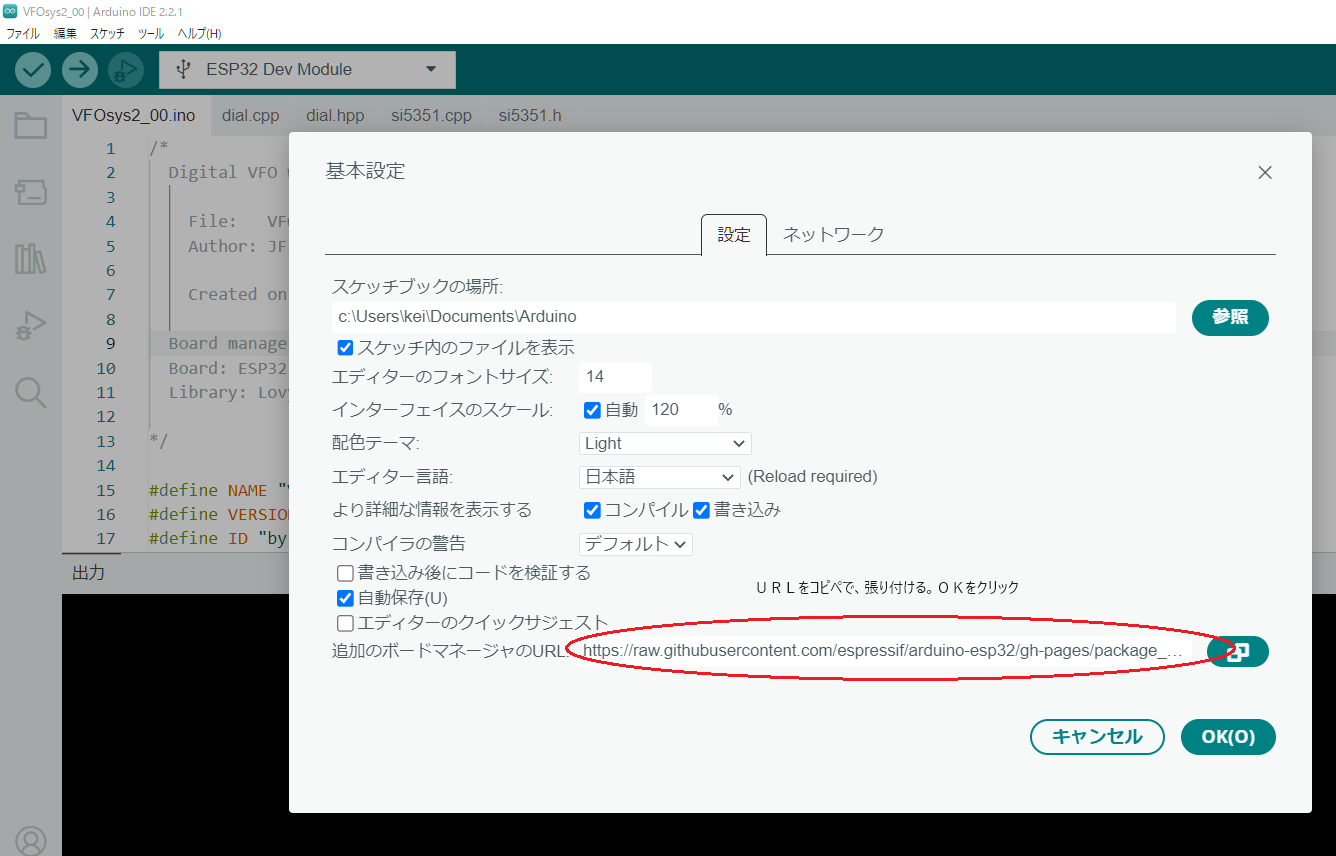The height and width of the screenshot is (856, 1336).
Task: Click the #define NAME code line
Action: point(218,490)
